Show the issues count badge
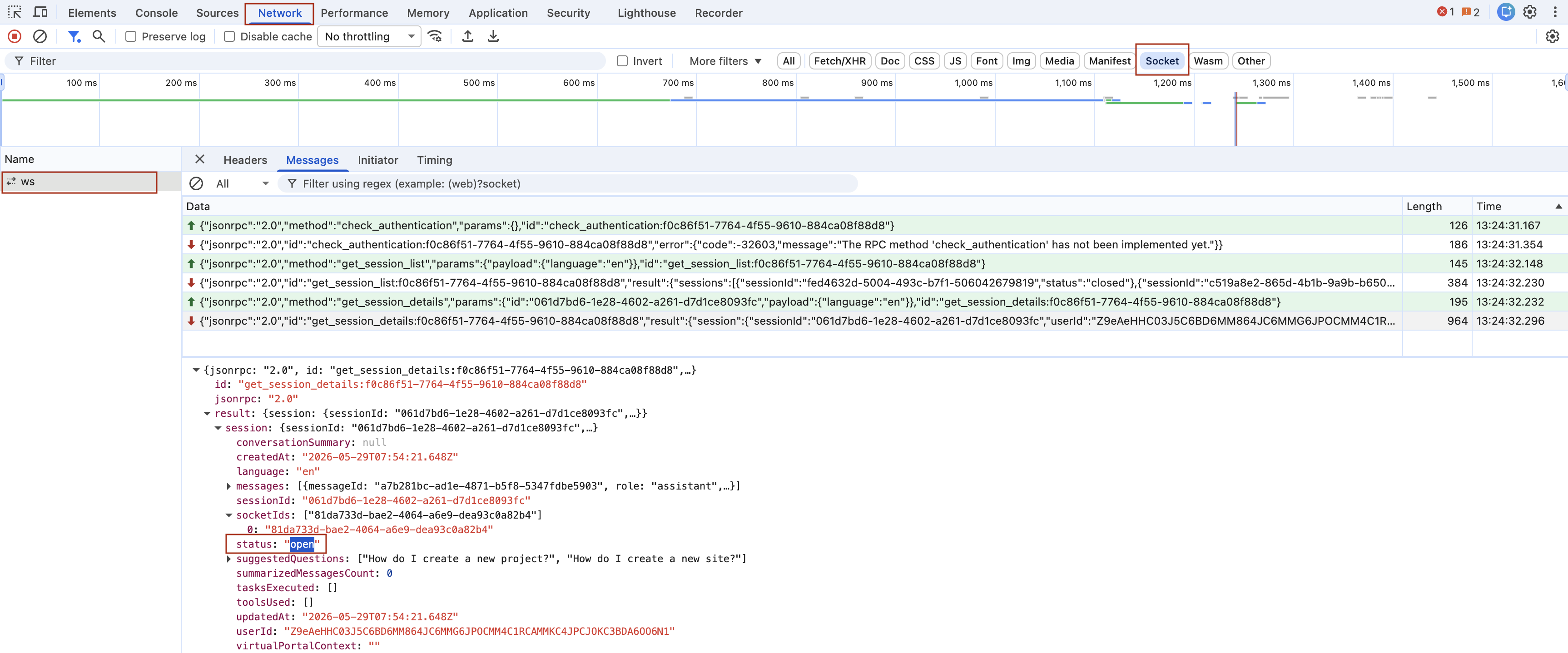1568x653 pixels. [x=1470, y=12]
